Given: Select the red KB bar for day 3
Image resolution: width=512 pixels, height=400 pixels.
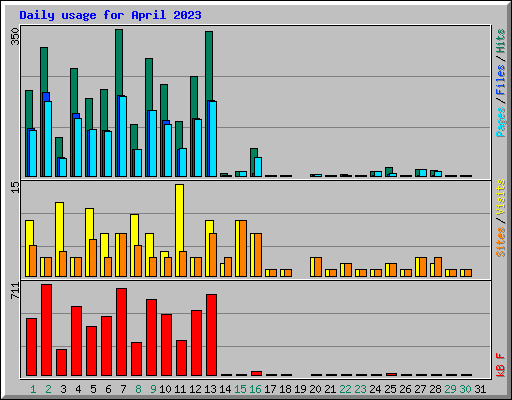Looking at the screenshot, I should tap(61, 363).
